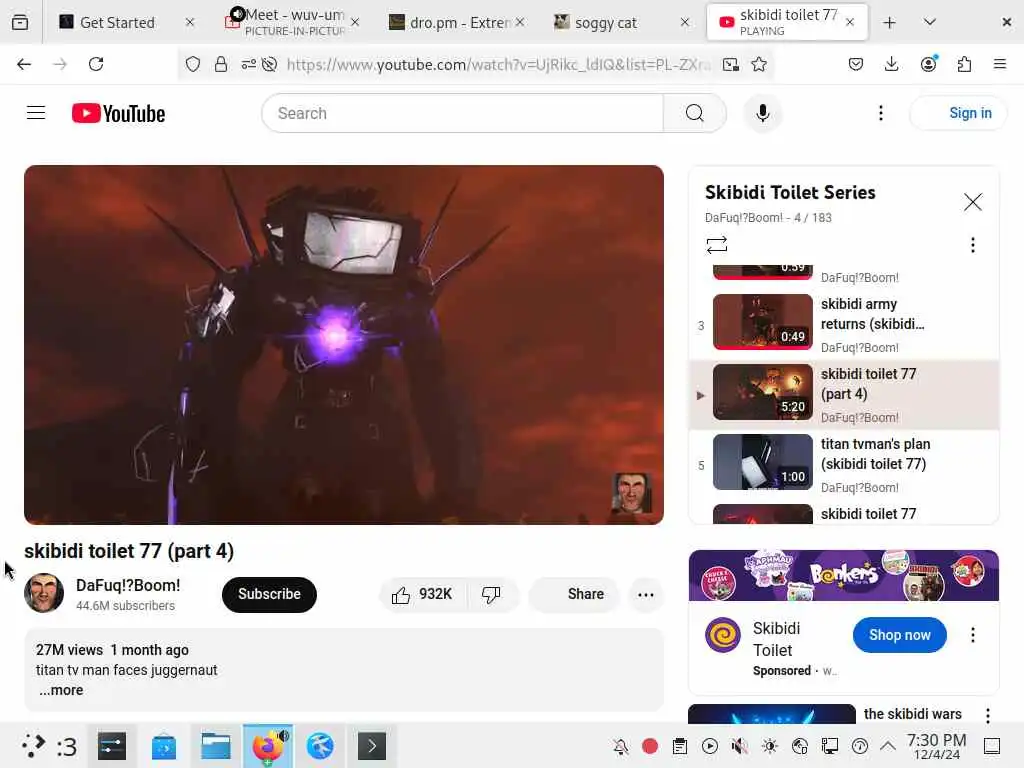Open the application launcher in taskbar

click(x=33, y=746)
